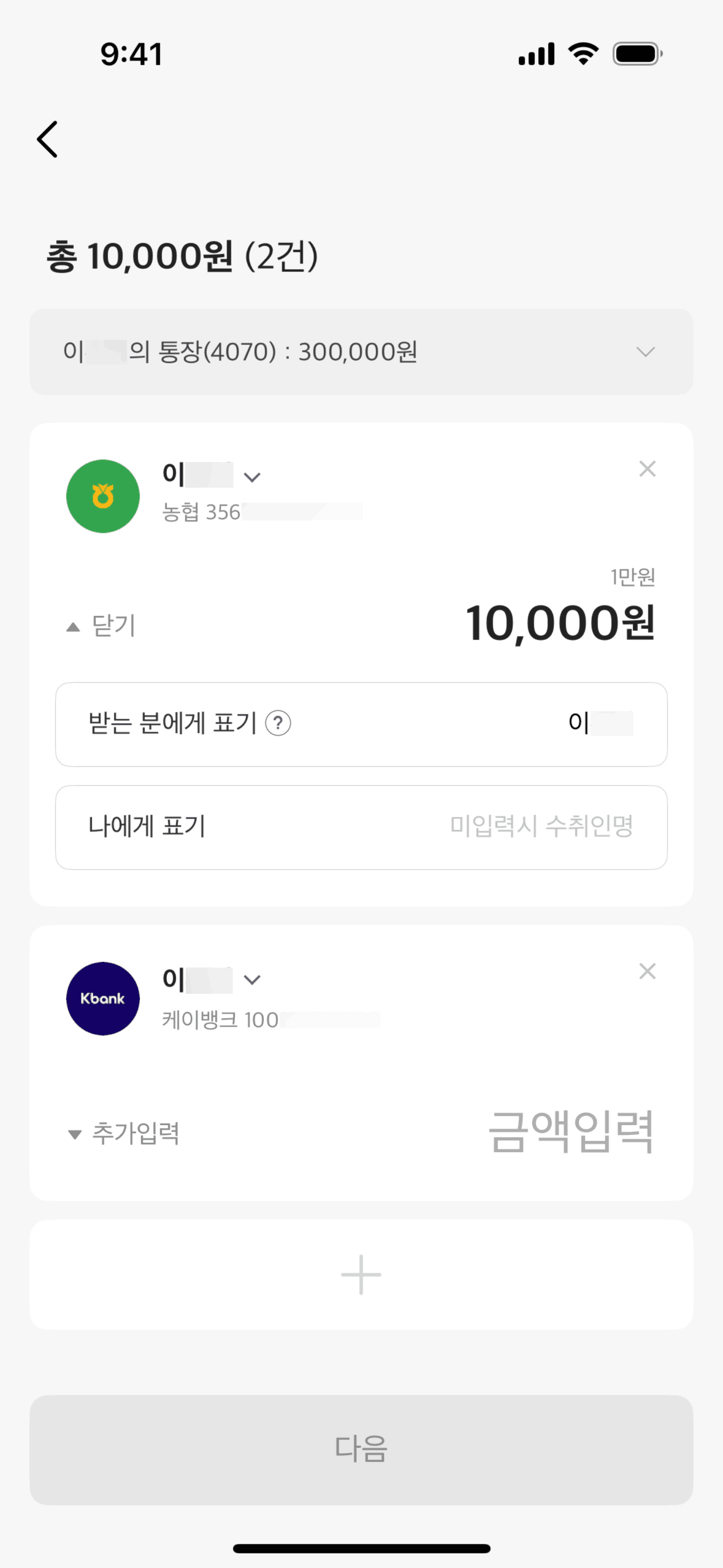Click the 받는 분에게 표기 field
This screenshot has width=723, height=1568.
coord(361,724)
